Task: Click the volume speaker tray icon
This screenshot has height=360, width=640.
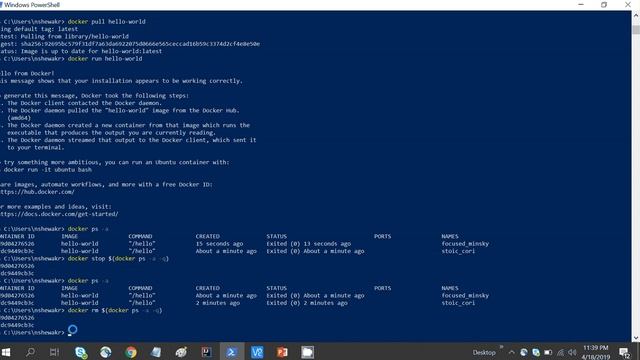Action: pos(572,352)
